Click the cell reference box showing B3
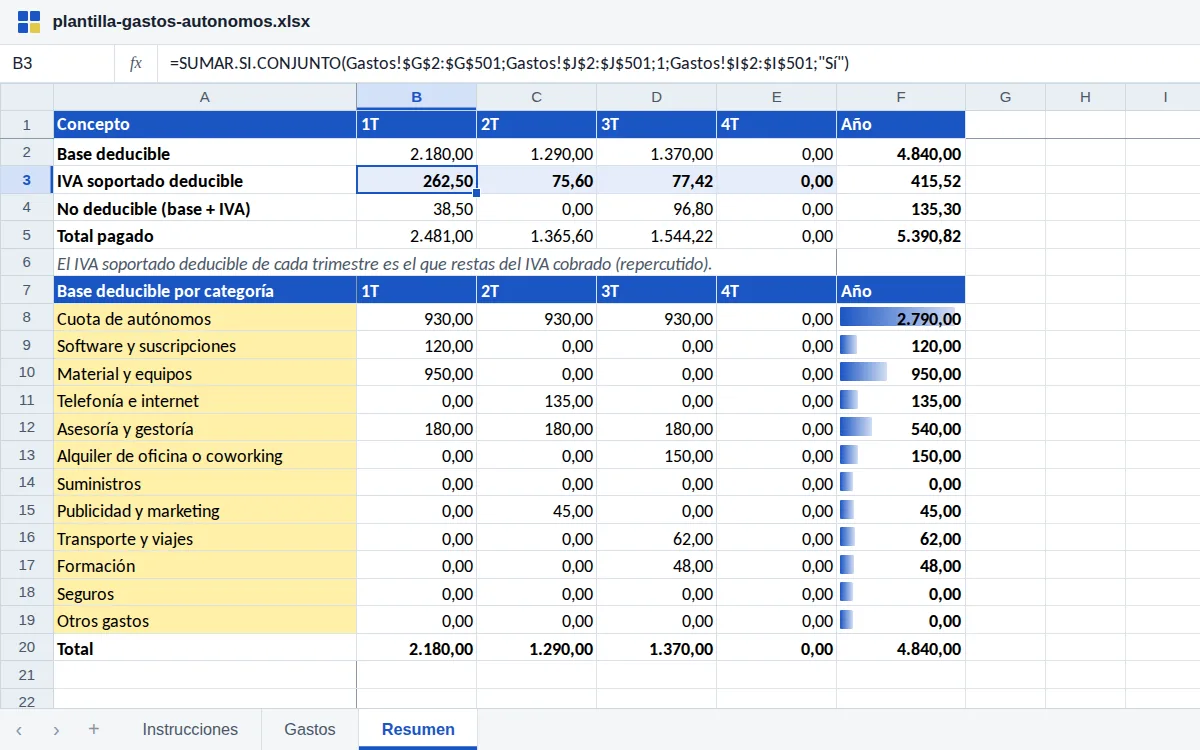Image resolution: width=1200 pixels, height=750 pixels. pyautogui.click(x=57, y=63)
